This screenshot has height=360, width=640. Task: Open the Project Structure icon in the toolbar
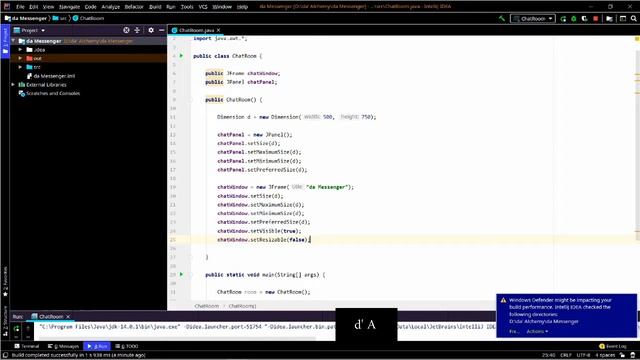[609, 18]
